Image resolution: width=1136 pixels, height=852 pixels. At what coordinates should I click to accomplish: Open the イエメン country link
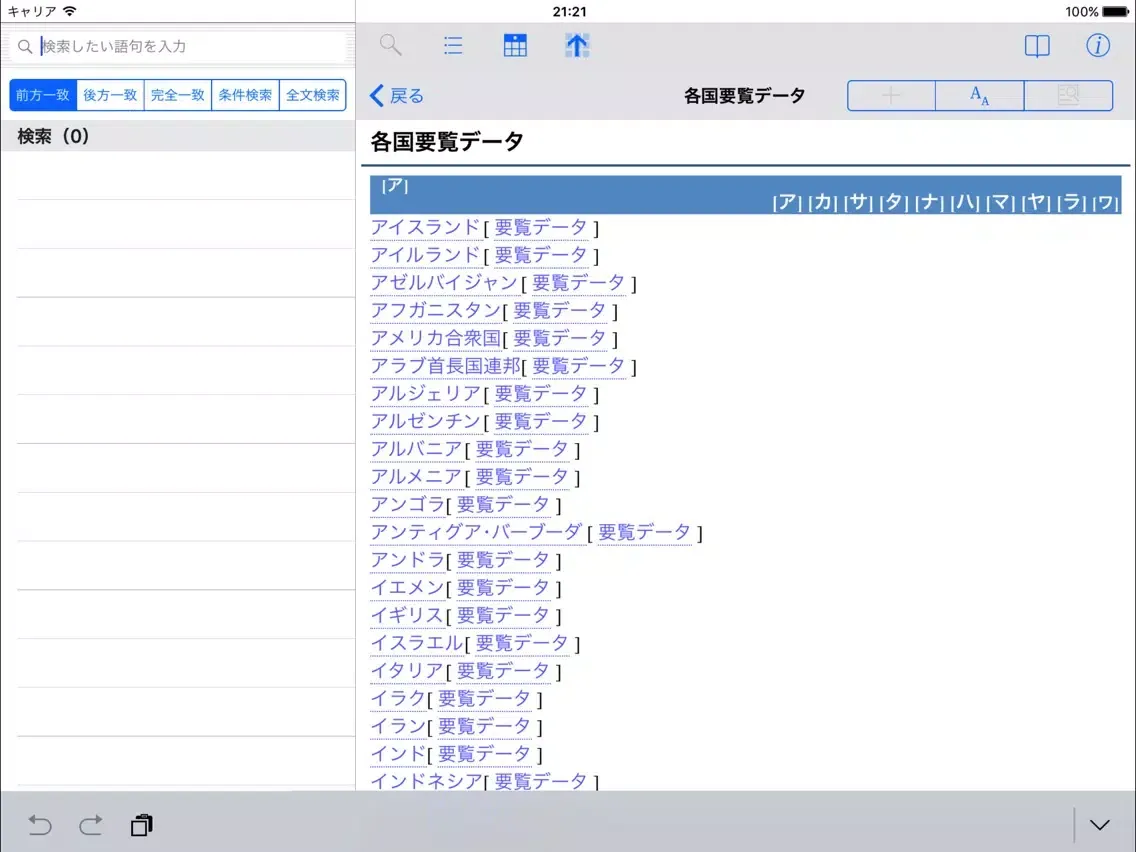tap(406, 588)
